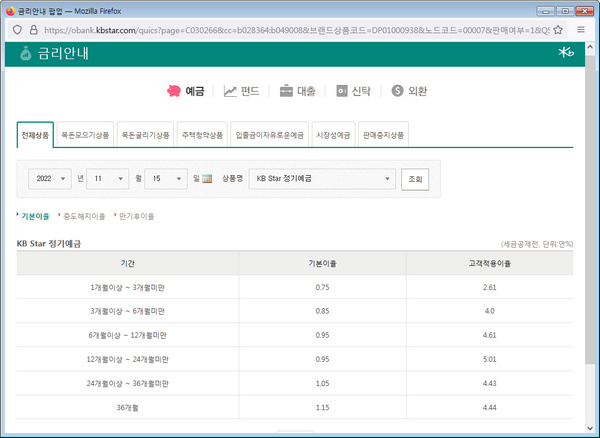Image resolution: width=600 pixels, height=438 pixels.
Task: Click the 6개월이상 ~ 12개월미만 row label
Action: pos(127,335)
